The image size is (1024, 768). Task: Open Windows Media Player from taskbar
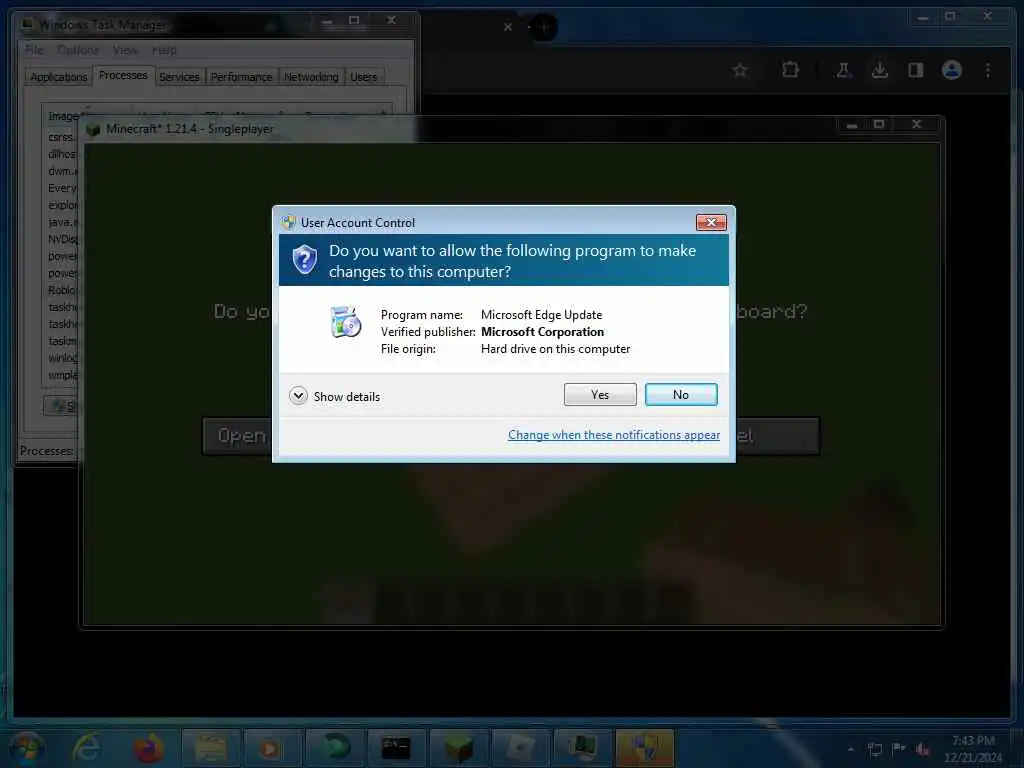(272, 748)
